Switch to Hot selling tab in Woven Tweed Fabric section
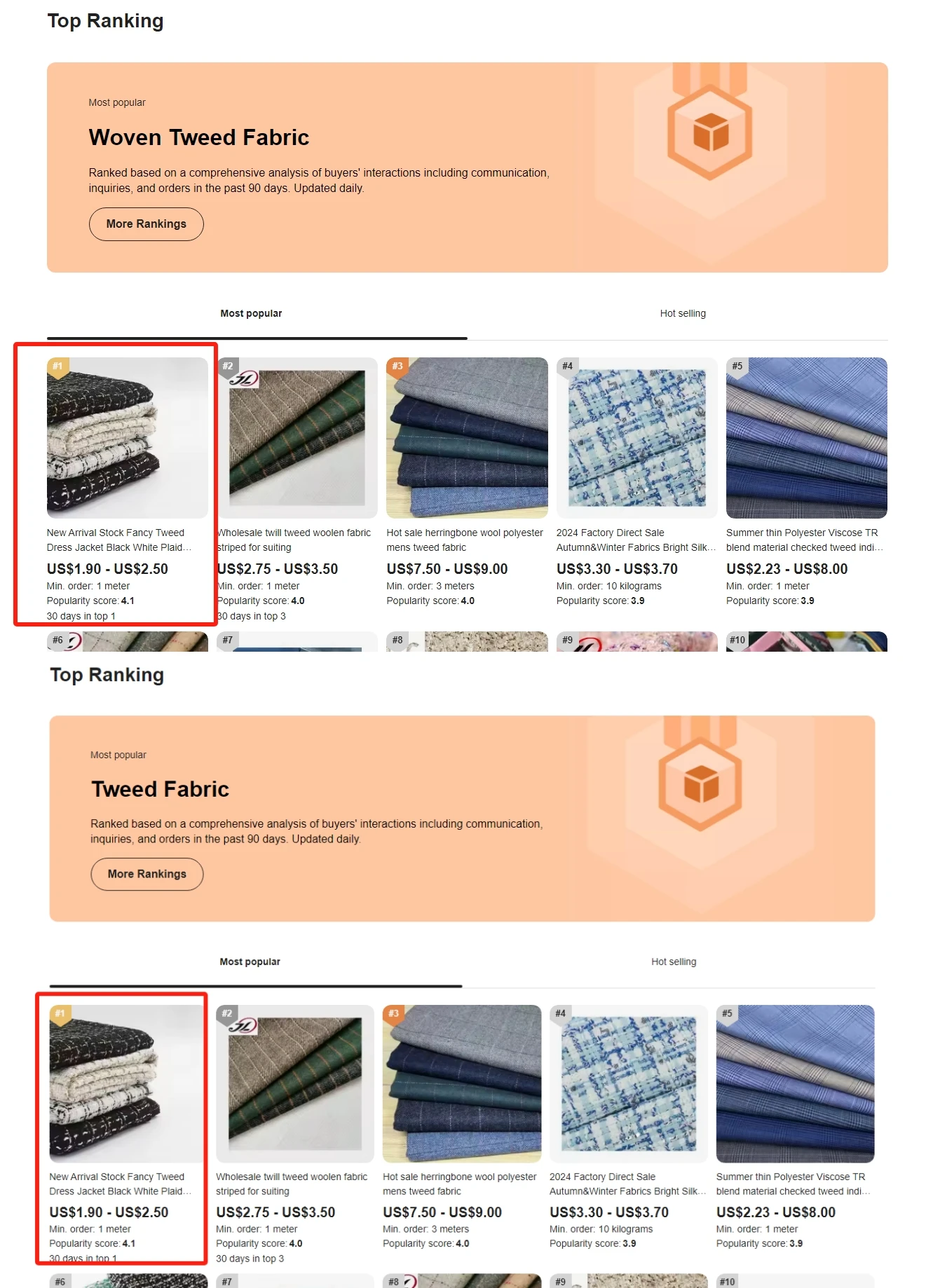The image size is (933, 1288). point(683,313)
